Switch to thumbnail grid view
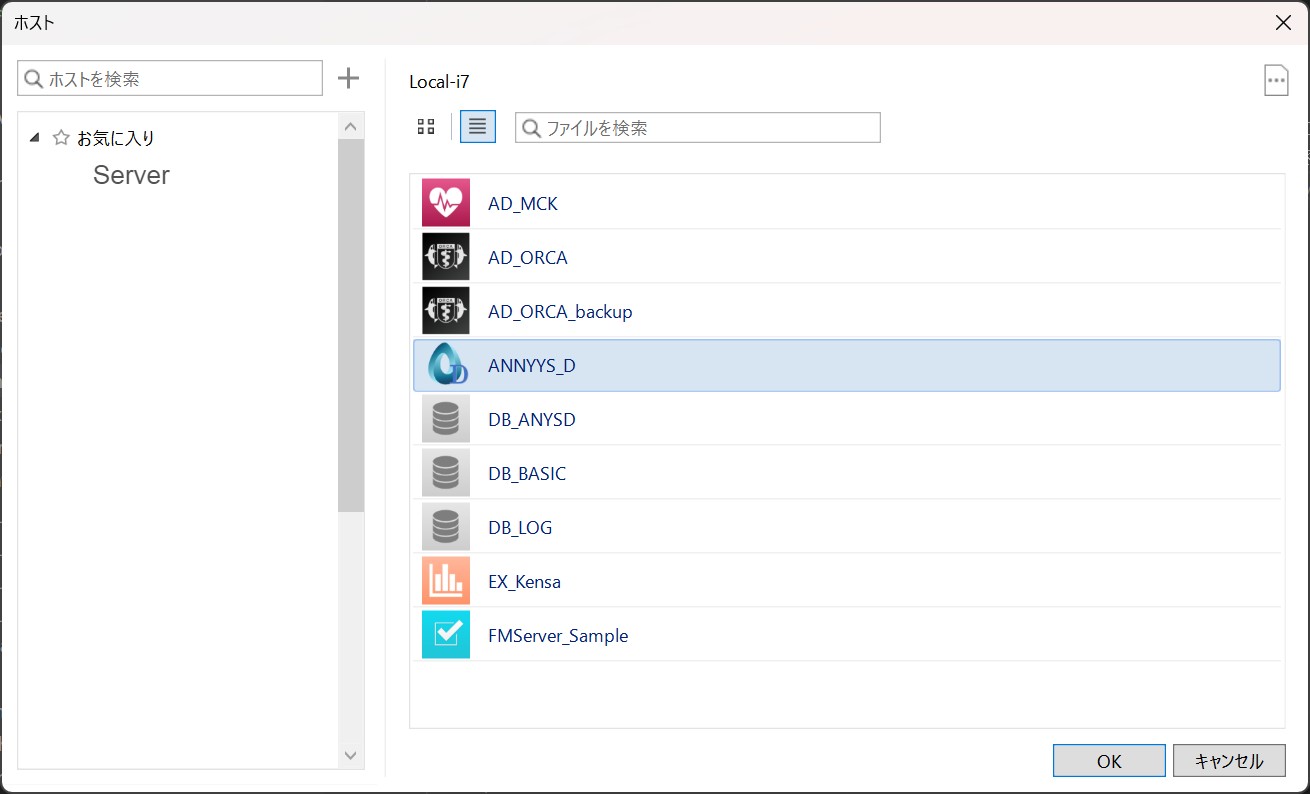 click(x=426, y=127)
